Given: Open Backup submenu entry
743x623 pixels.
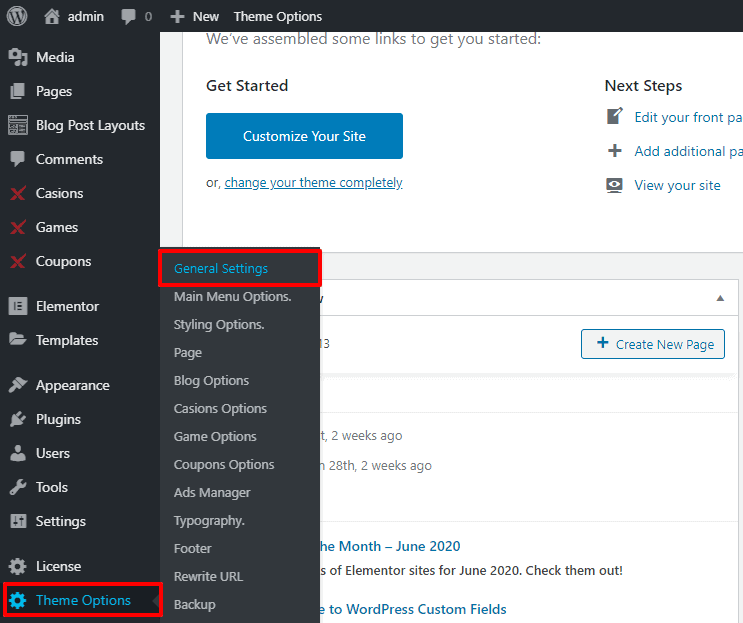Looking at the screenshot, I should 194,604.
